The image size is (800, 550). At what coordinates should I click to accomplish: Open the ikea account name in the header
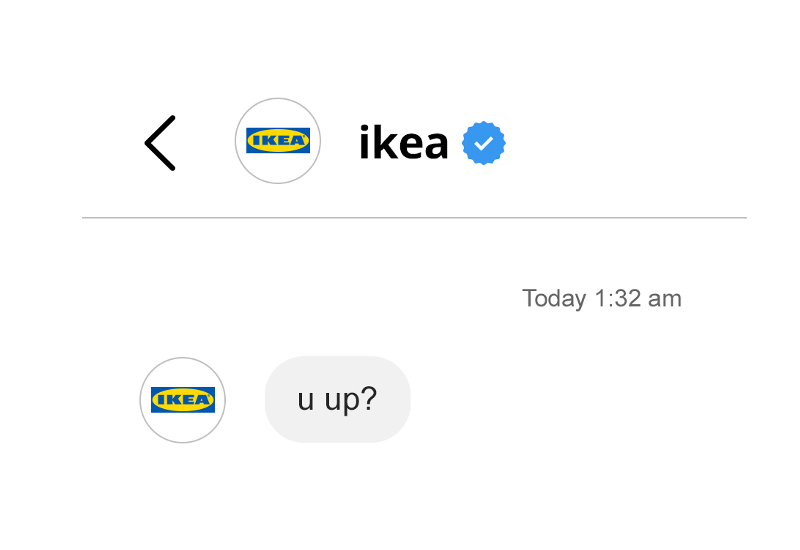point(403,144)
